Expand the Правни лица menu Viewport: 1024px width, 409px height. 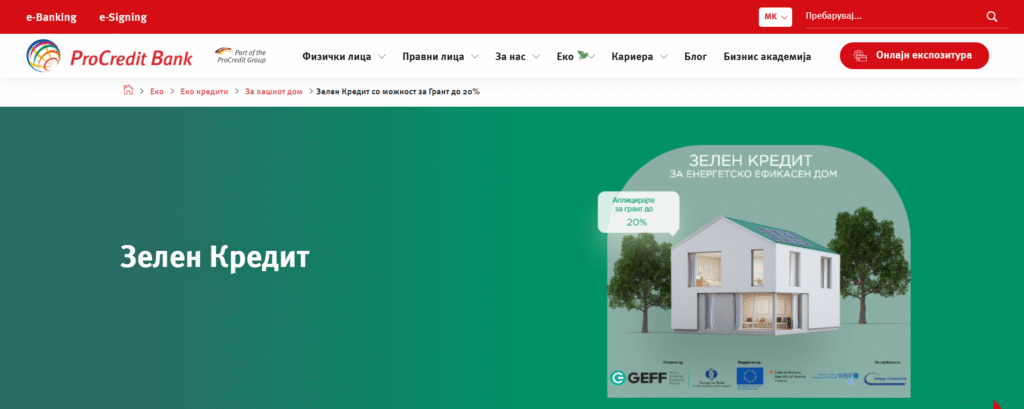click(x=439, y=57)
